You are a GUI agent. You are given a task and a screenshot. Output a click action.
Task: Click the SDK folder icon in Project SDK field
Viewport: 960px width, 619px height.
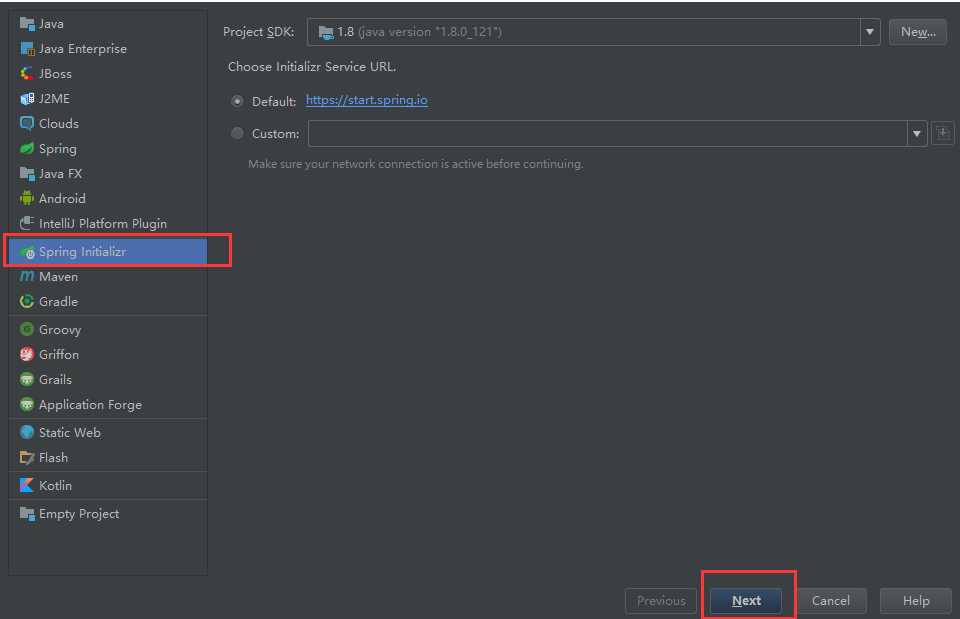pos(326,32)
